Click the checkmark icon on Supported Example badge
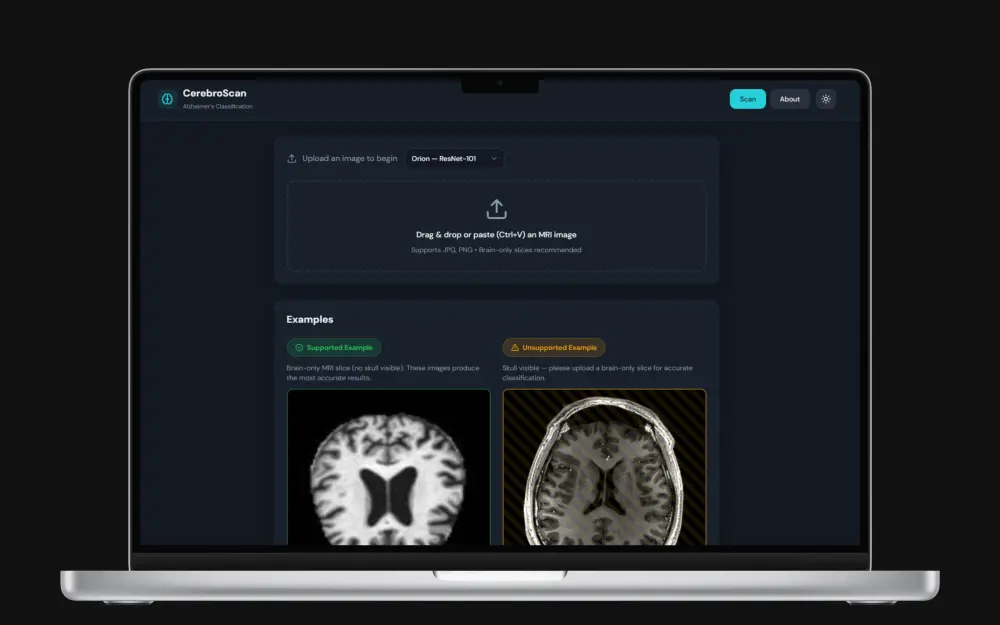1000x625 pixels. [x=297, y=347]
